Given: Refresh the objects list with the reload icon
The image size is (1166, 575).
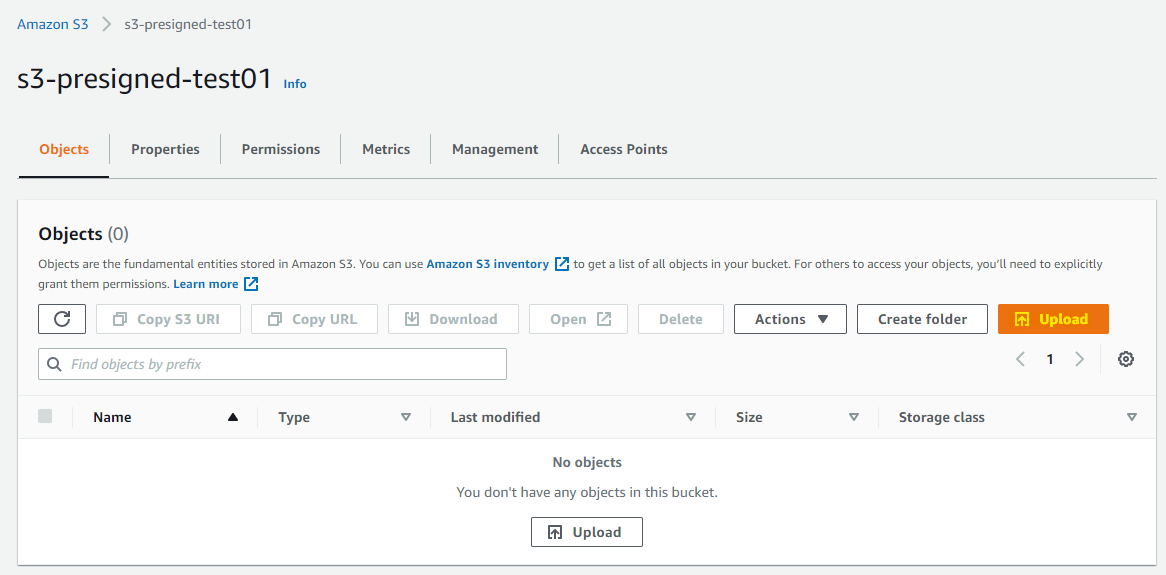Looking at the screenshot, I should click(62, 319).
